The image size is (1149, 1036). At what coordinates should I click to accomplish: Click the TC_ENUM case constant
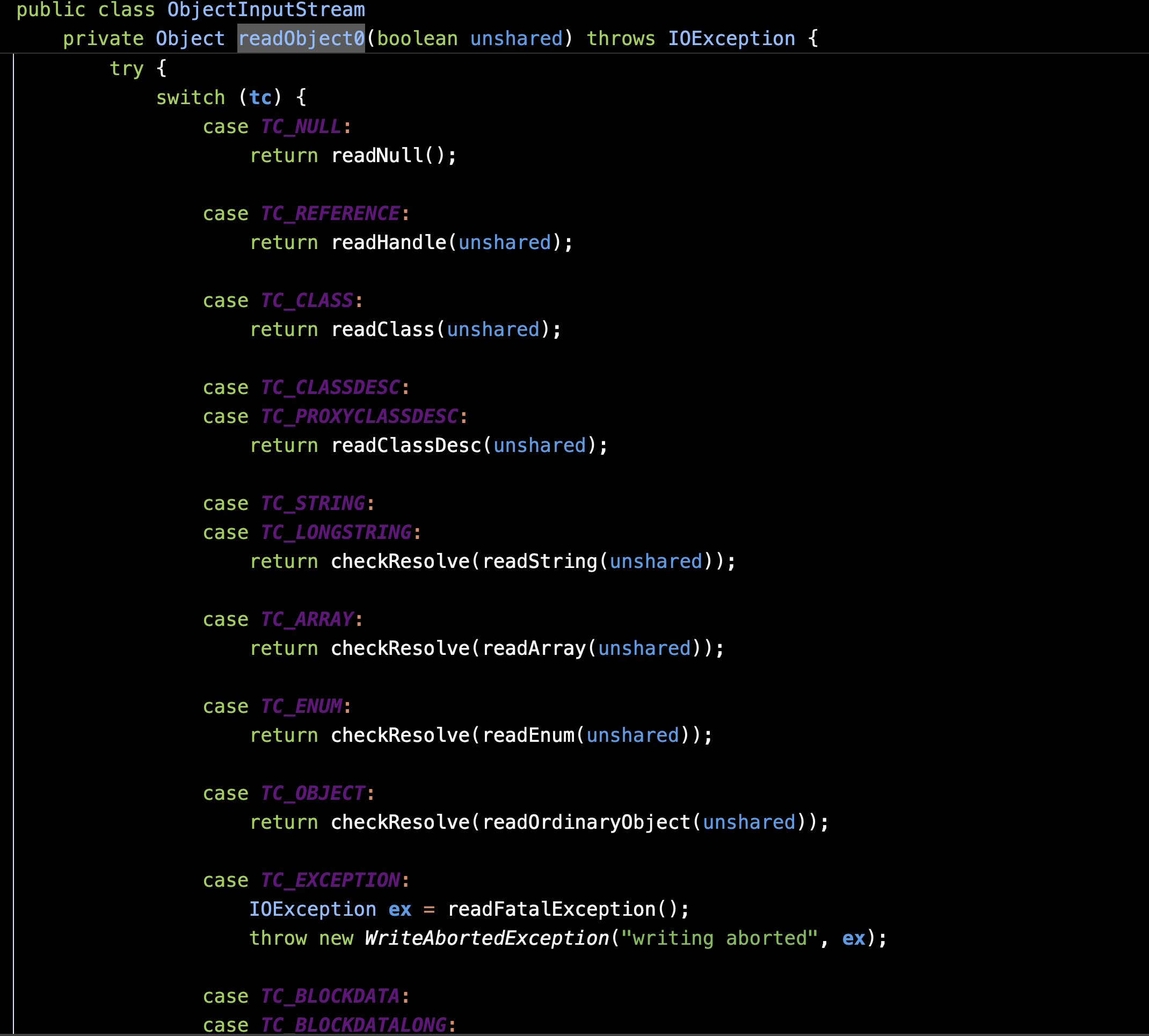(x=301, y=706)
